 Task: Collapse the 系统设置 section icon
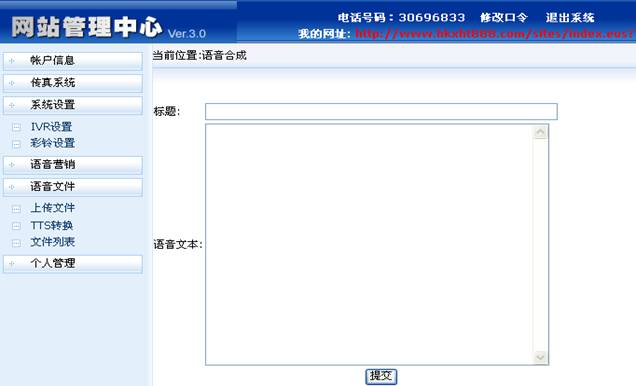11,105
